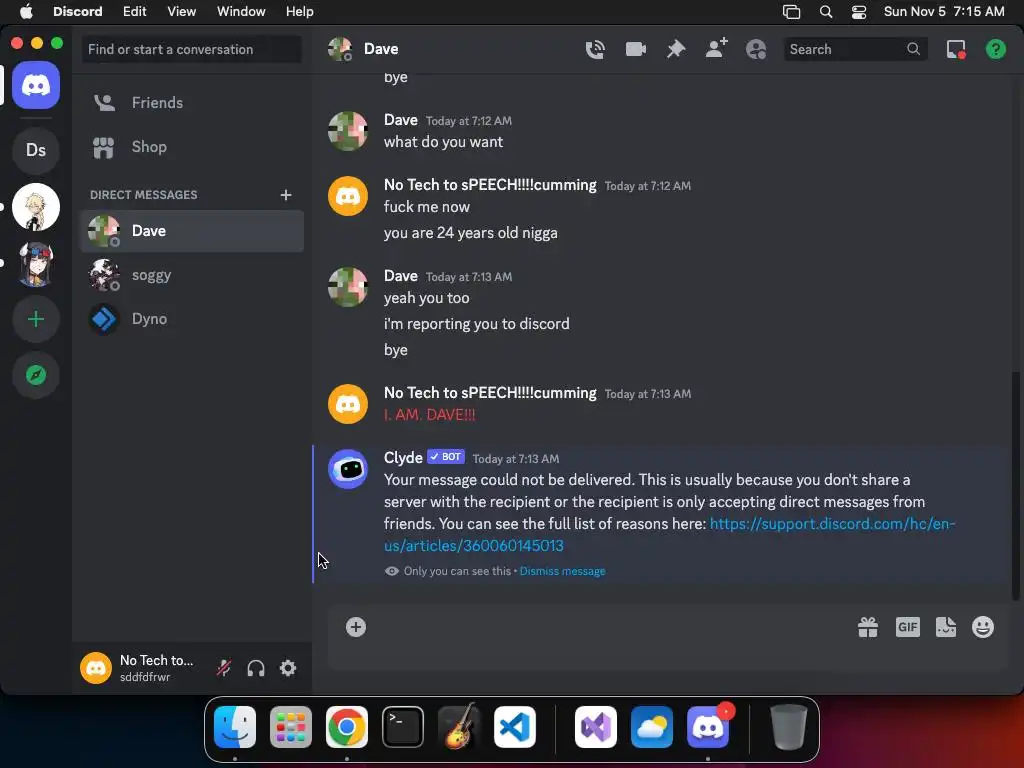The height and width of the screenshot is (768, 1024).
Task: Open Help question mark icon
Action: point(996,49)
